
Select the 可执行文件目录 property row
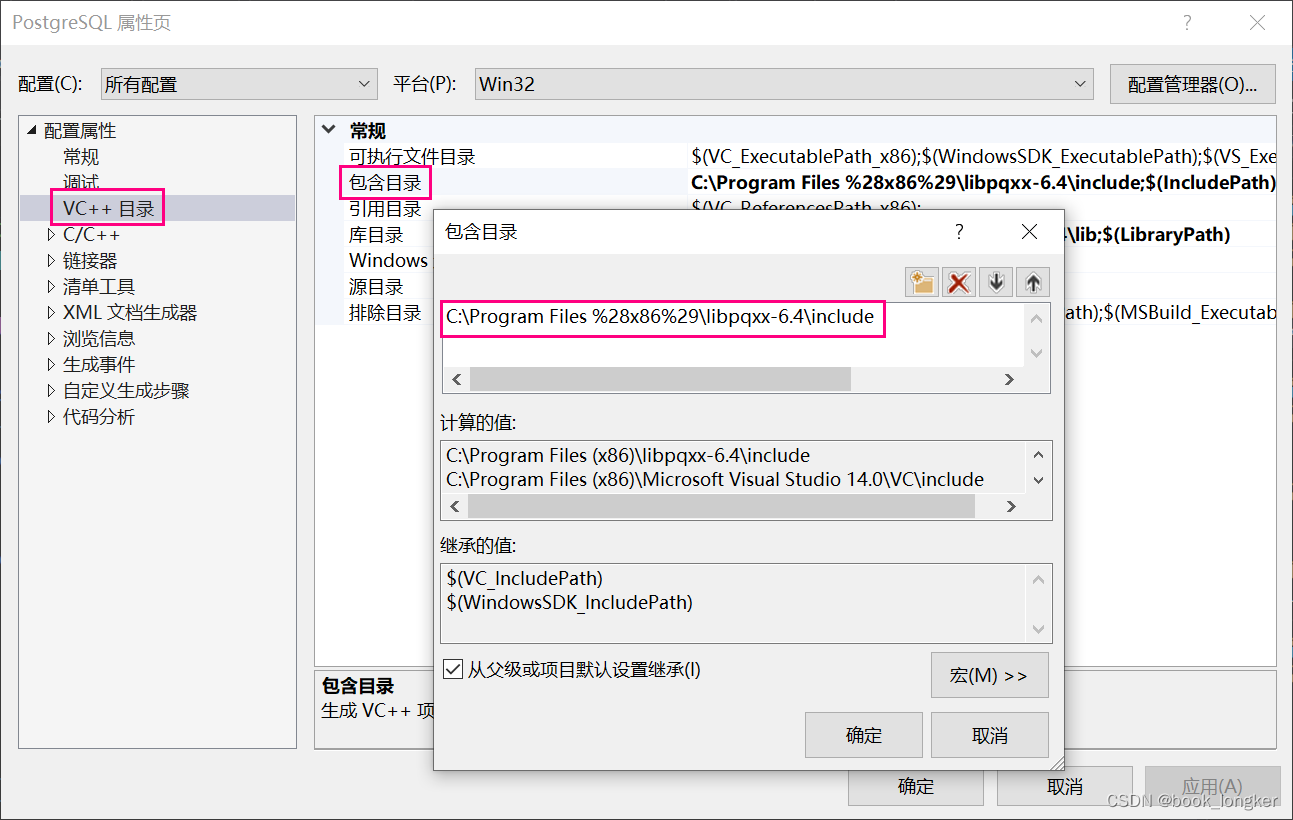pos(412,157)
